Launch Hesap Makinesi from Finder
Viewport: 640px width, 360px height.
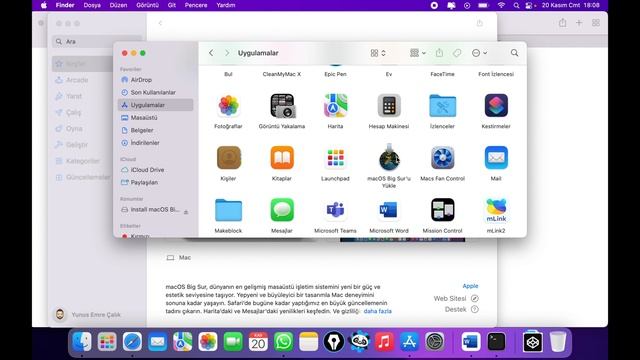[x=389, y=106]
